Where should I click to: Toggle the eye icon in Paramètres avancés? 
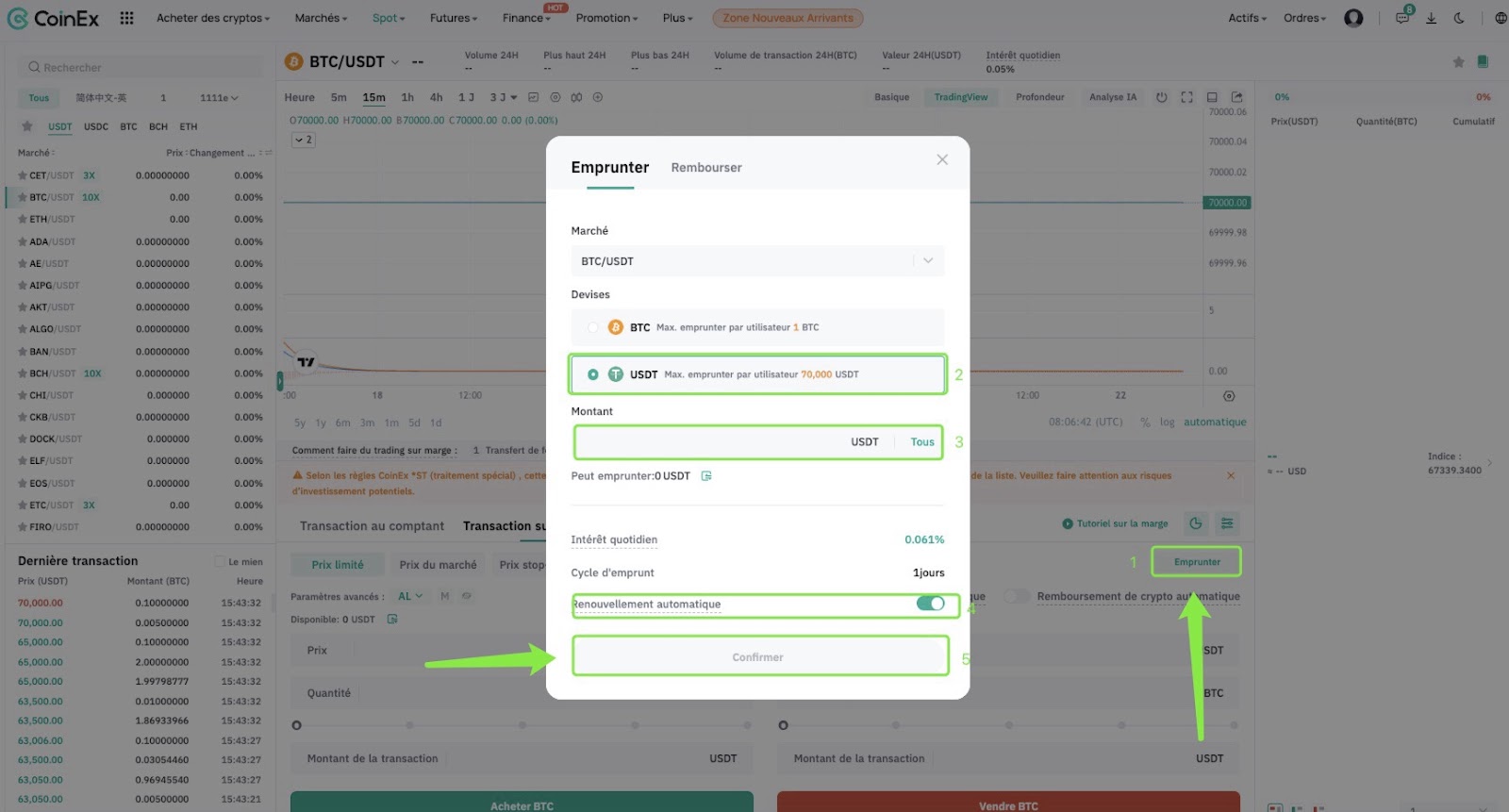467,596
